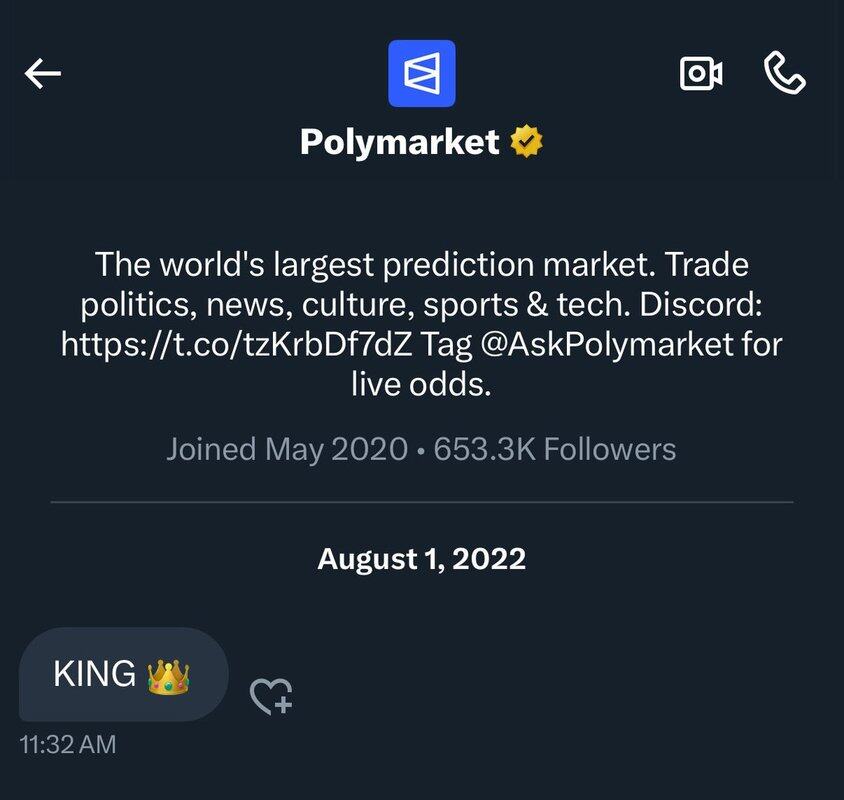Screen dimensions: 844x800
Task: Click the divider line below profile info
Action: 421,502
